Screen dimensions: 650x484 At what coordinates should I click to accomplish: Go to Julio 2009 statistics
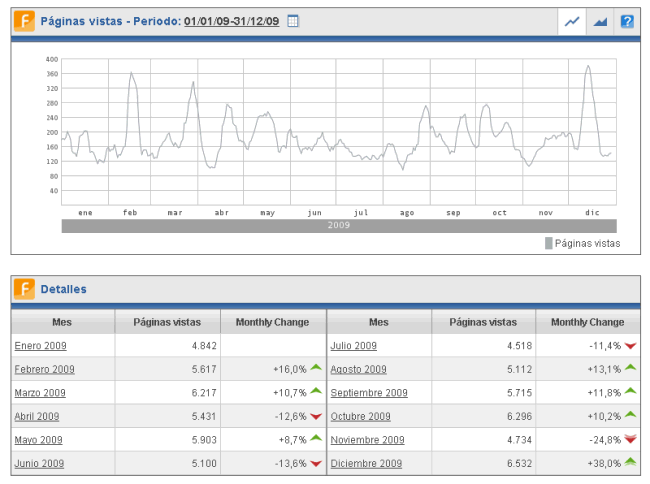(x=353, y=345)
